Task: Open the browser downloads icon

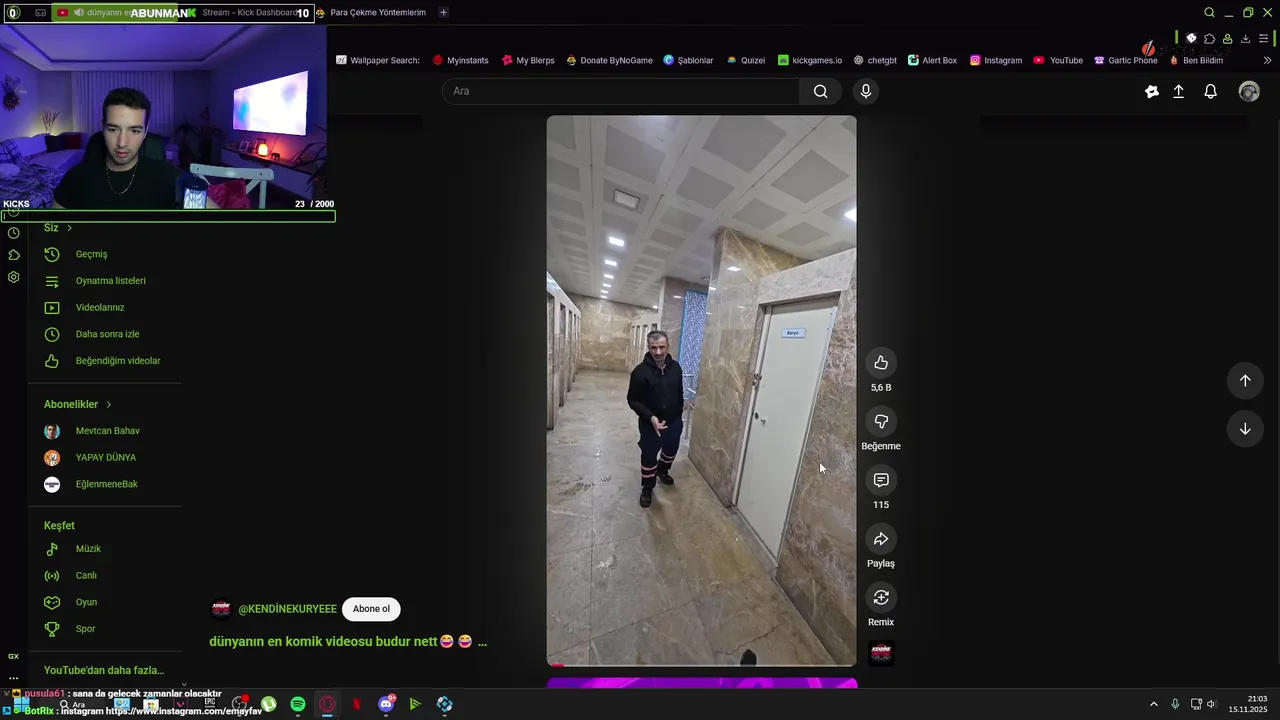Action: (1245, 39)
